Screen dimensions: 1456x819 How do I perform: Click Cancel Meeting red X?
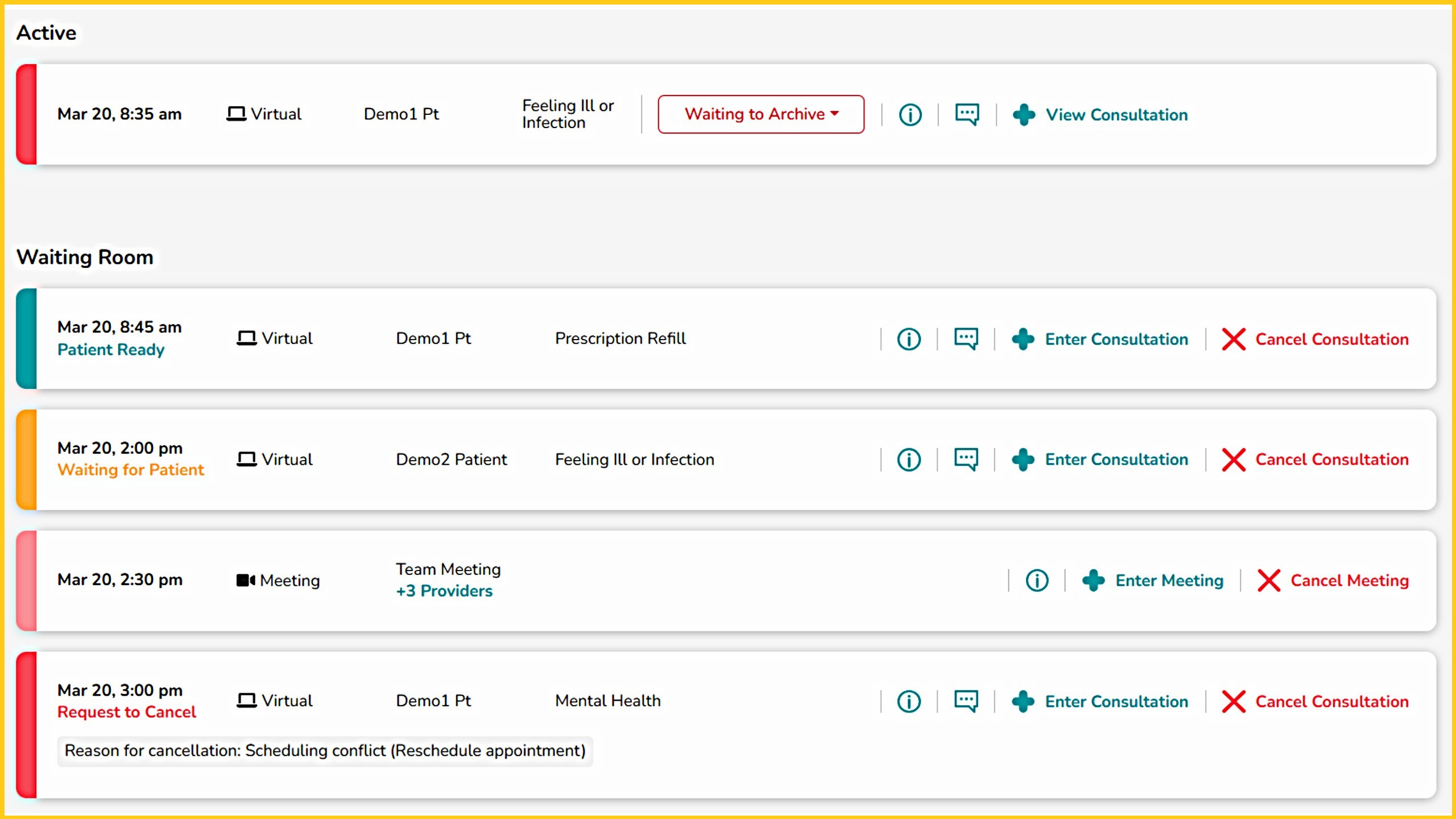[x=1269, y=581]
